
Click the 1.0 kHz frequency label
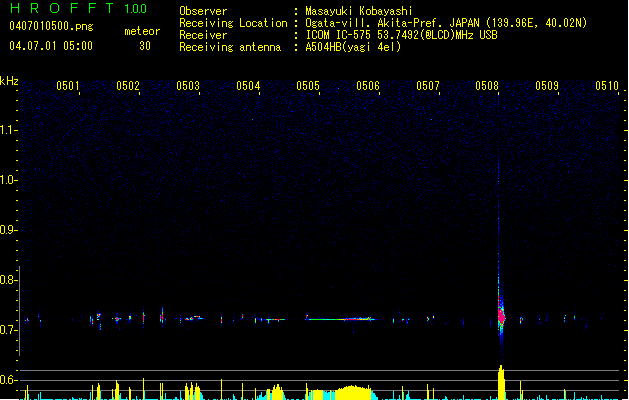[8, 180]
